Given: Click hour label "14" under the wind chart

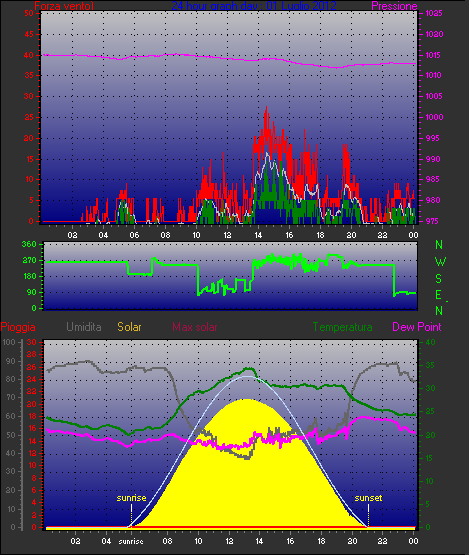Looking at the screenshot, I should [x=258, y=235].
